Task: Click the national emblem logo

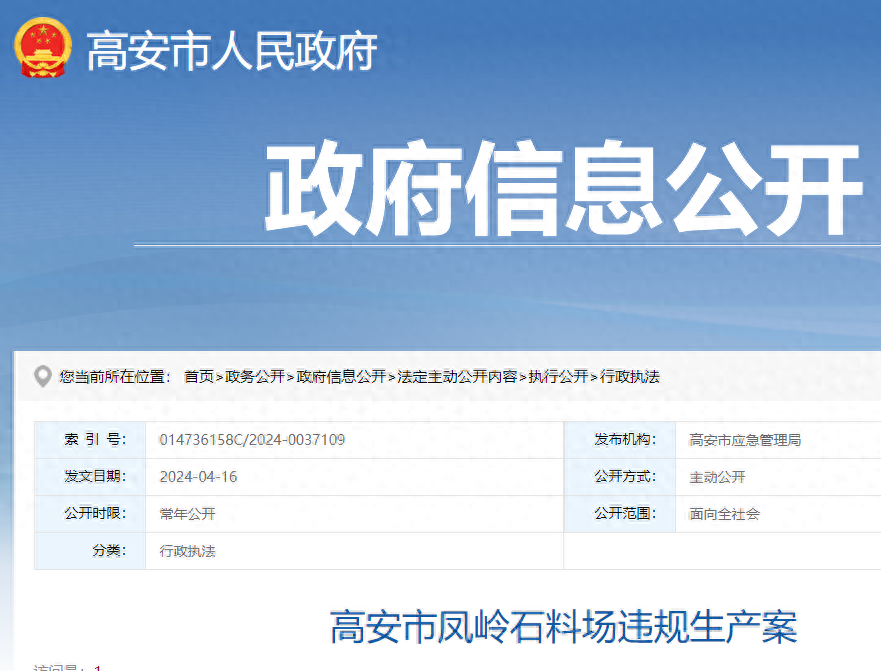Action: [x=43, y=48]
